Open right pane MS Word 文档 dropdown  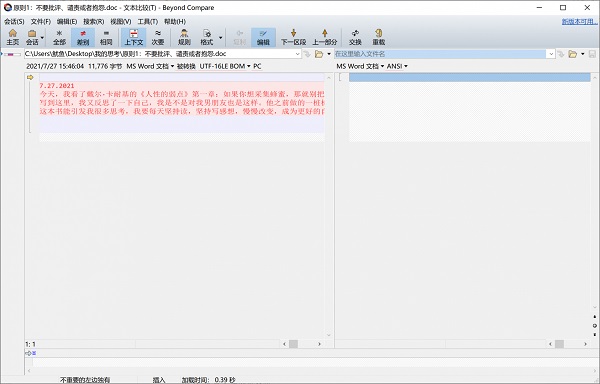360,66
